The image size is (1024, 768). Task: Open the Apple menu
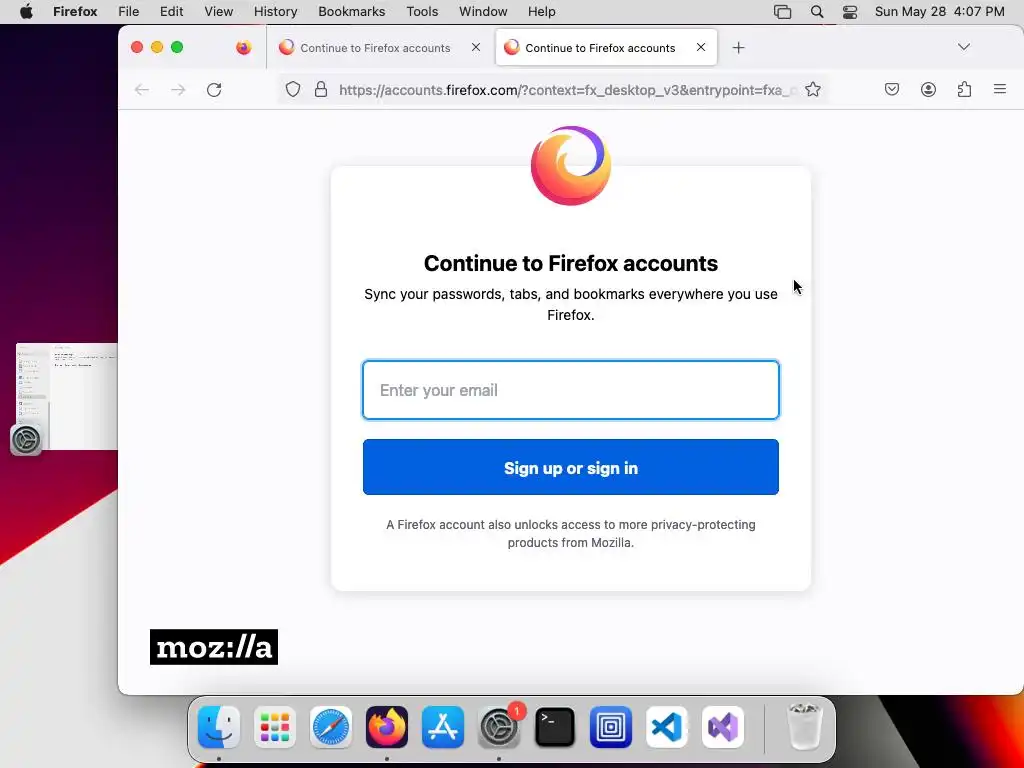[26, 12]
